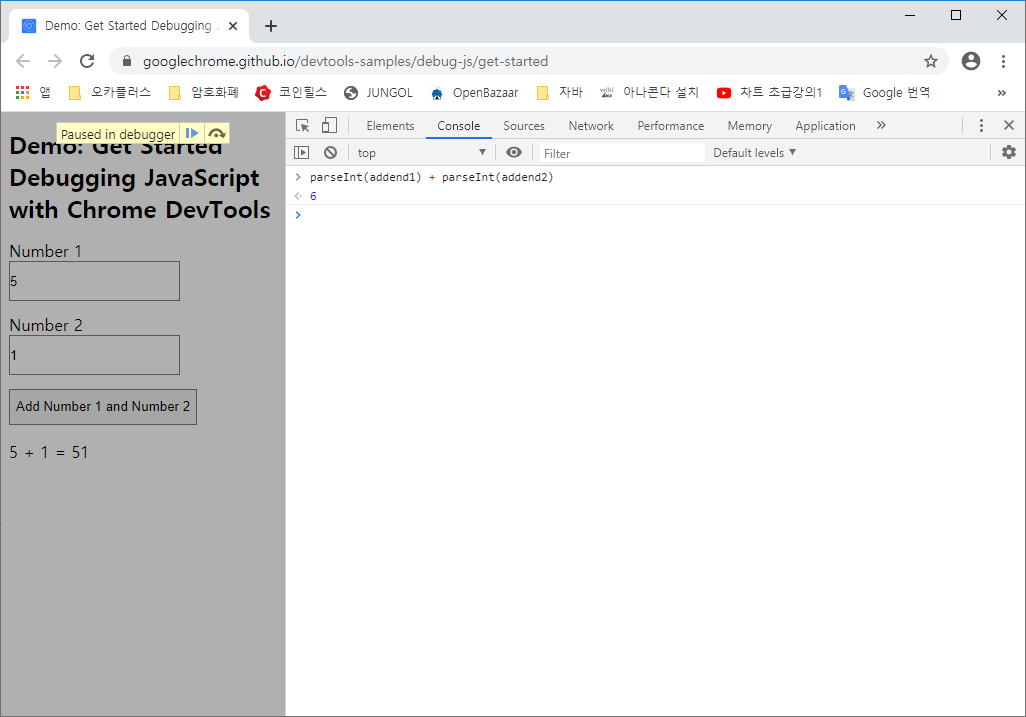Open the Chrome profile icon

(x=970, y=61)
